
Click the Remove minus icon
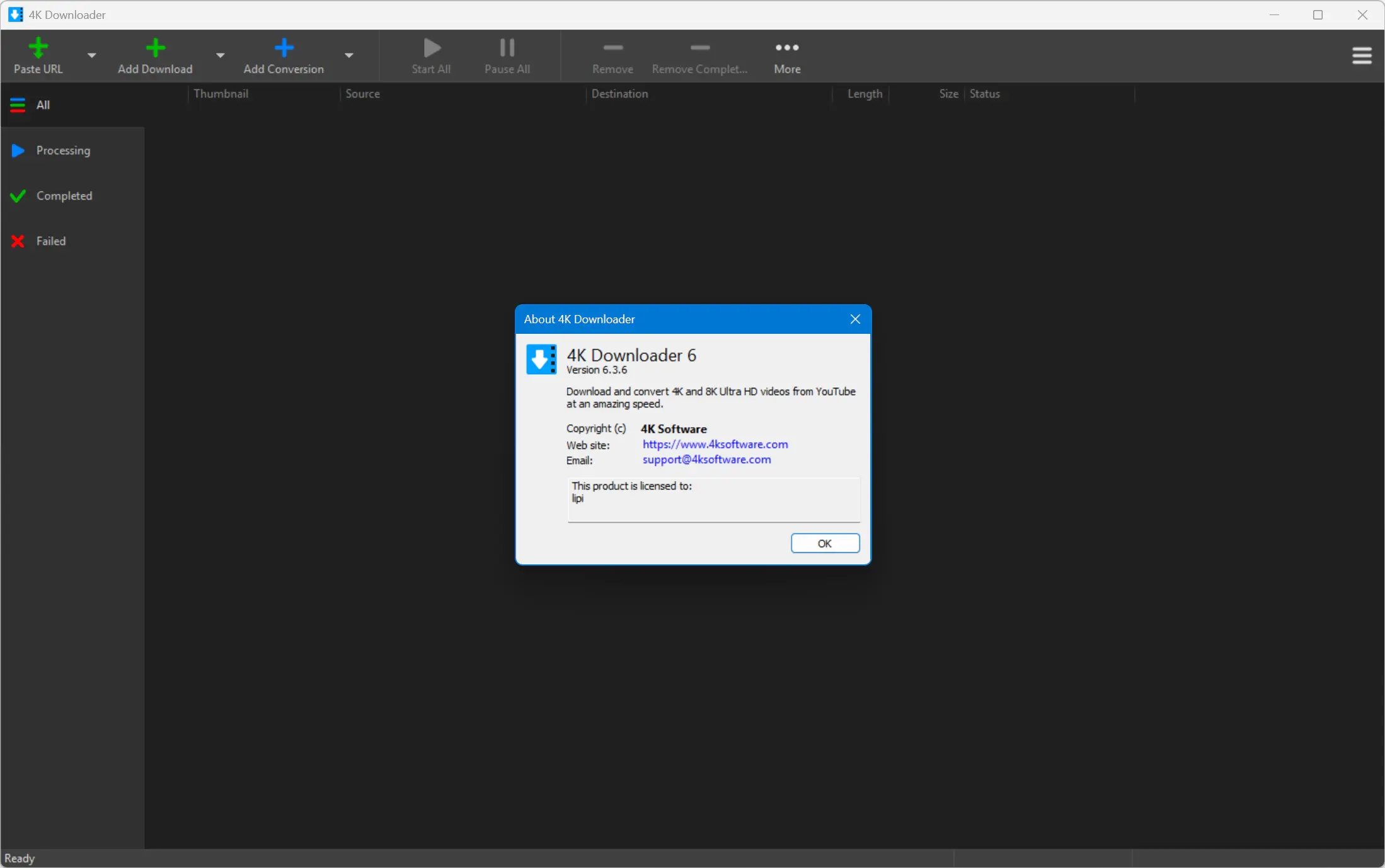tap(612, 48)
